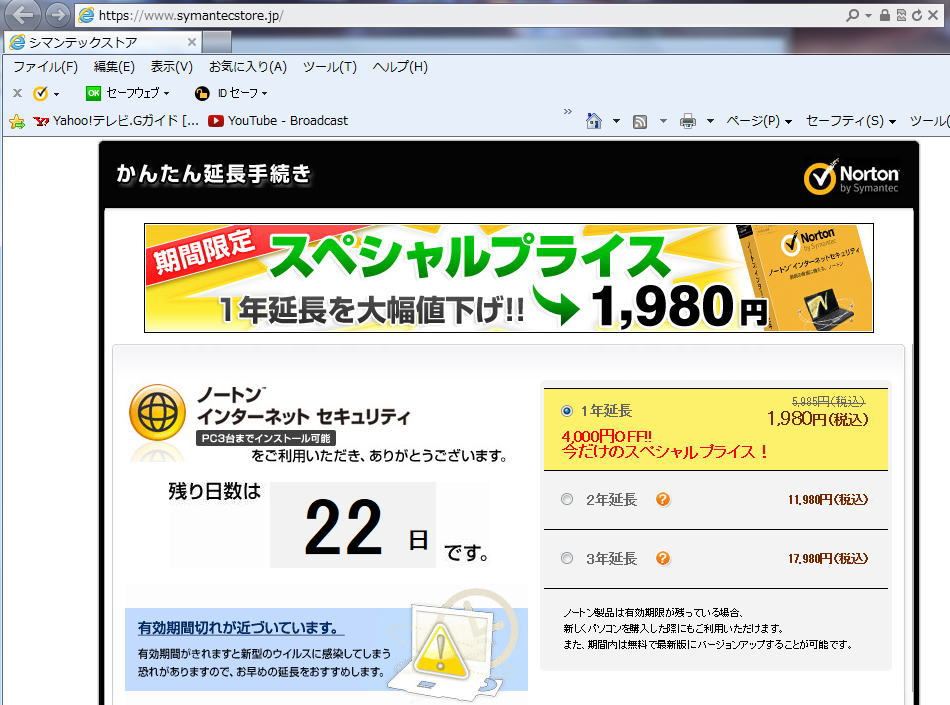Refresh the page with the reload icon
Image resolution: width=950 pixels, height=705 pixels.
click(917, 15)
